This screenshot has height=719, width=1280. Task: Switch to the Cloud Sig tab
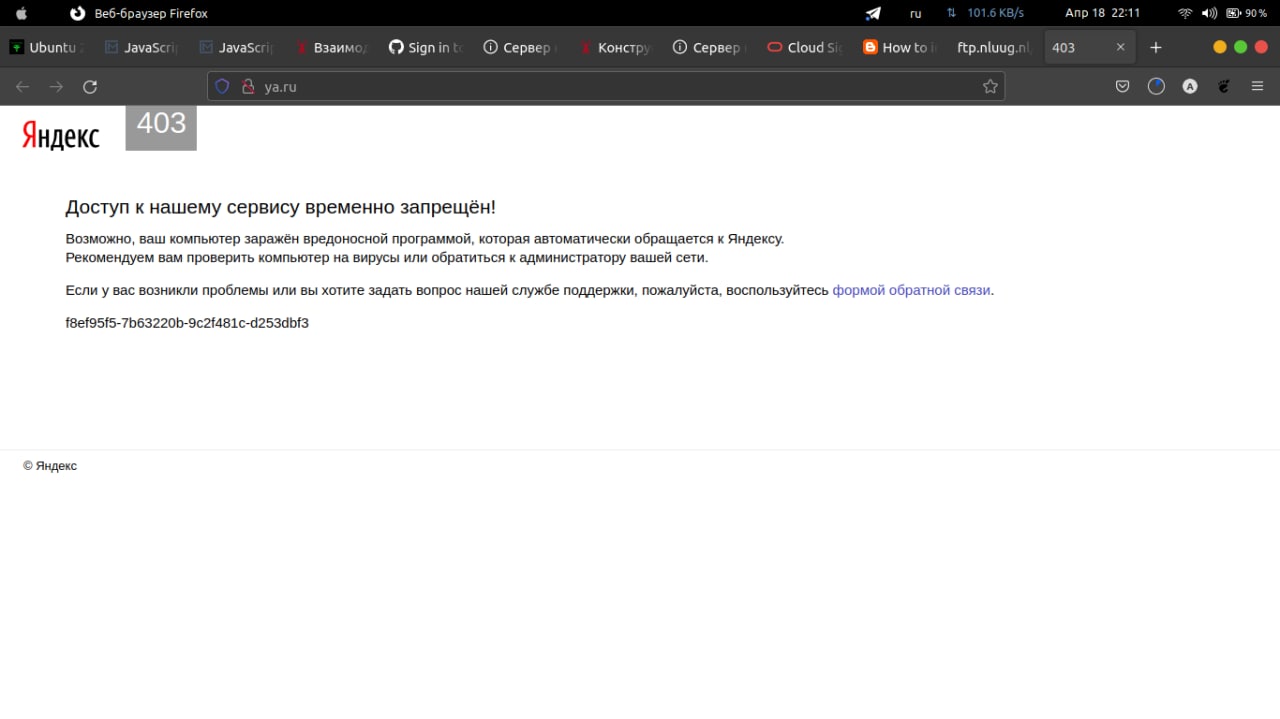click(804, 47)
